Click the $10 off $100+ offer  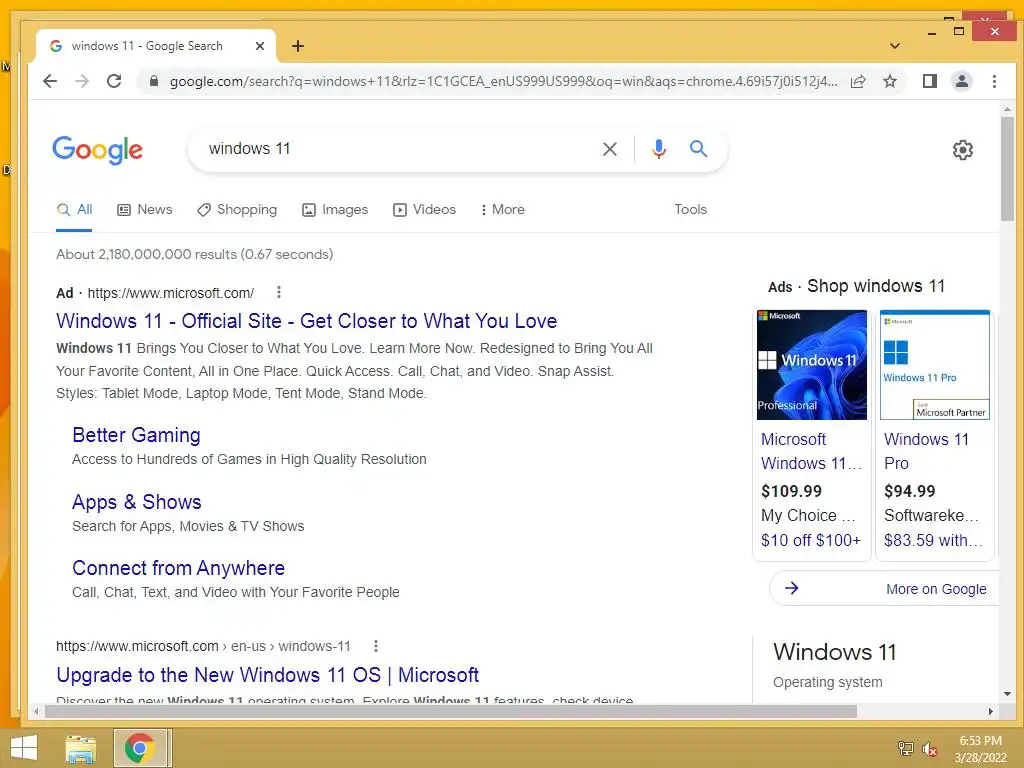pyautogui.click(x=810, y=541)
